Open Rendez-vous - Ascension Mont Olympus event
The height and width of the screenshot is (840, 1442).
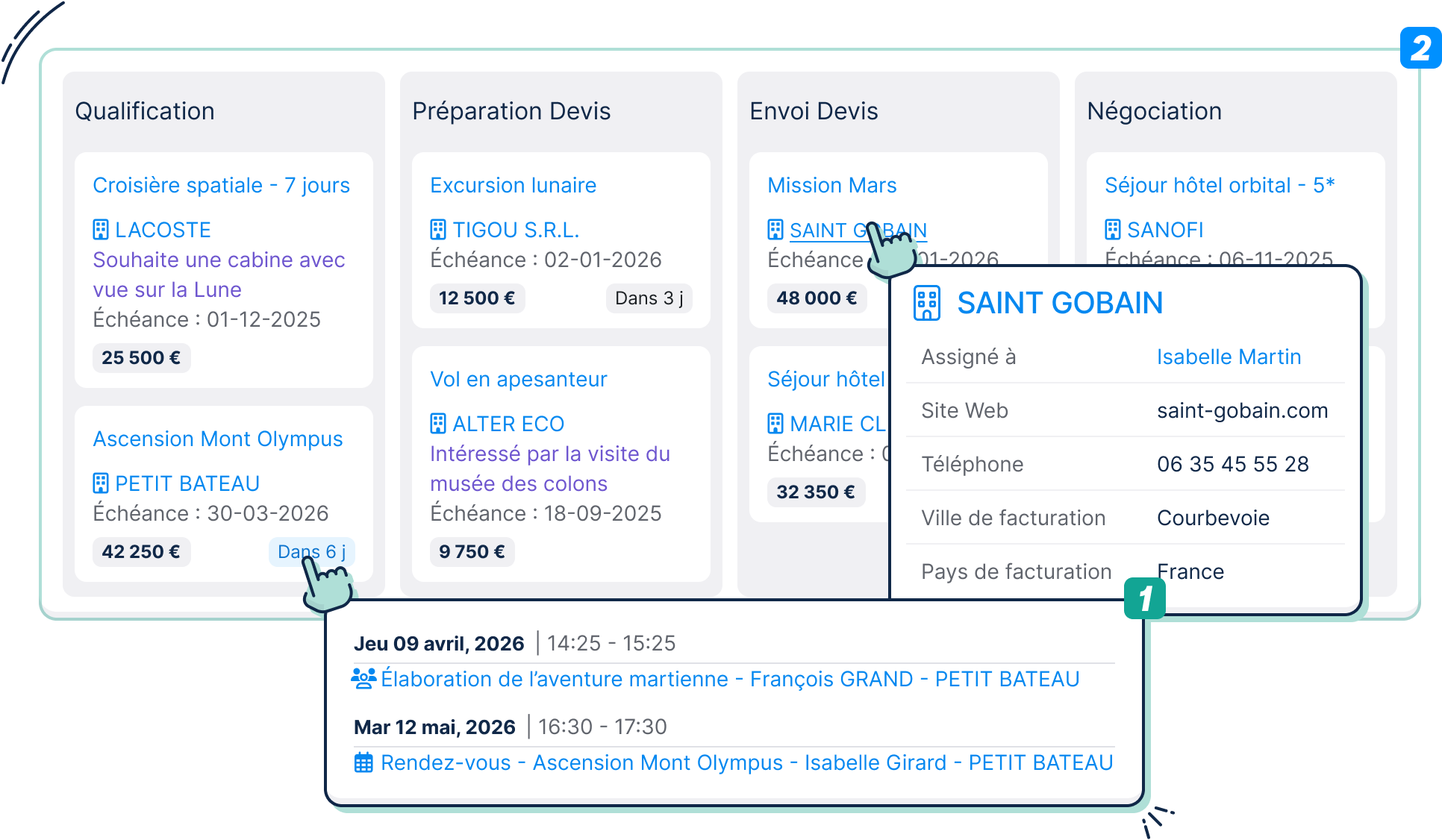click(x=746, y=762)
